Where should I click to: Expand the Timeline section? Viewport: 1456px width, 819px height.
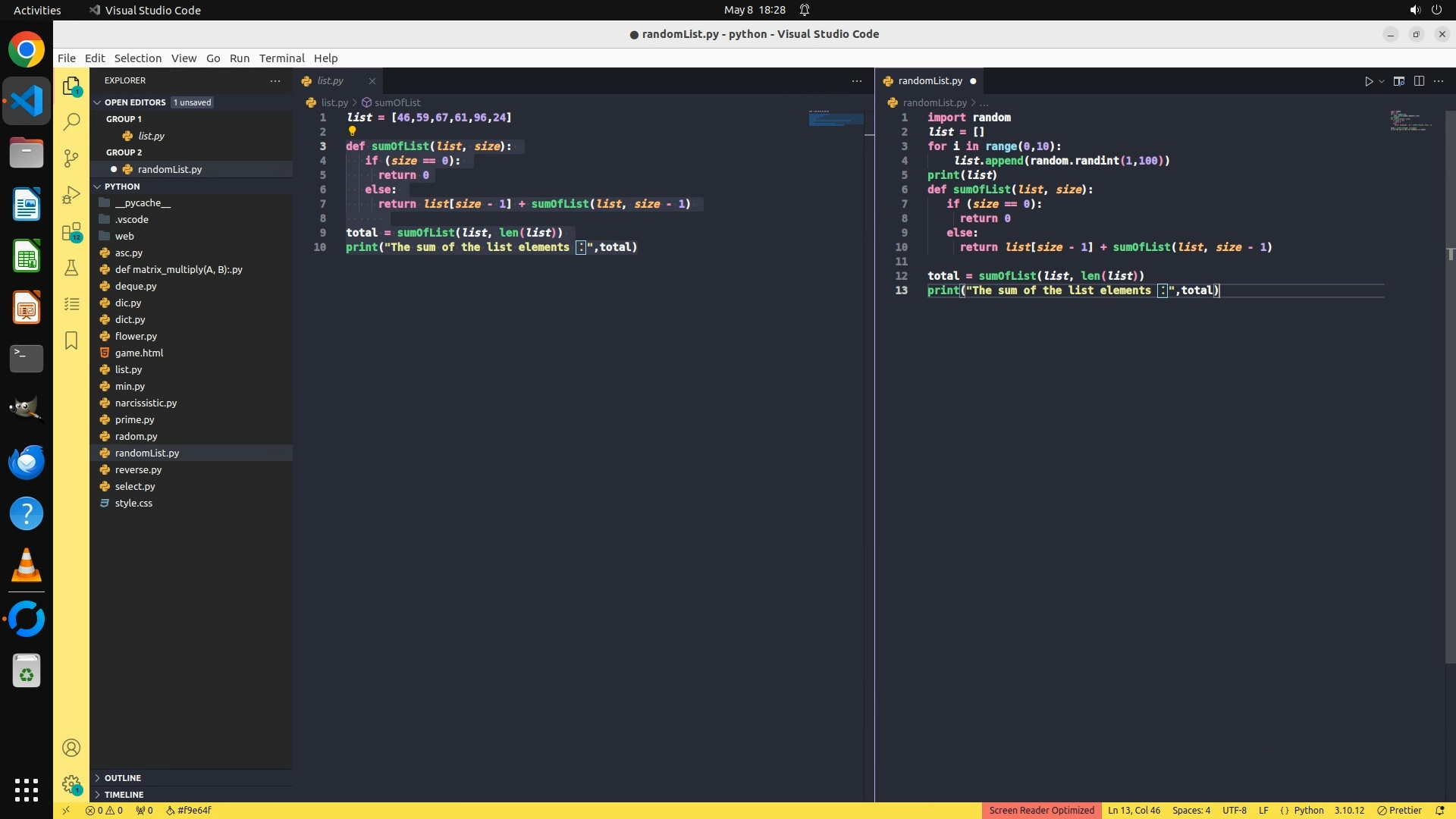pos(124,795)
